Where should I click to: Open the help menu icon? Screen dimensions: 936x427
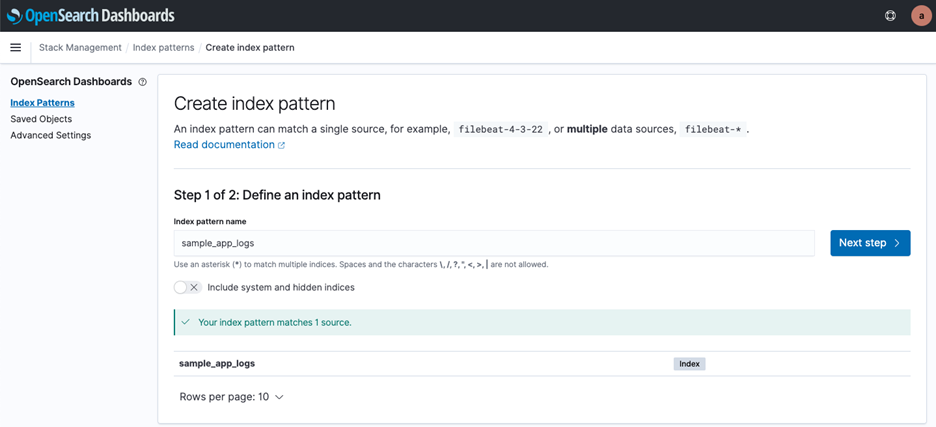pyautogui.click(x=890, y=16)
